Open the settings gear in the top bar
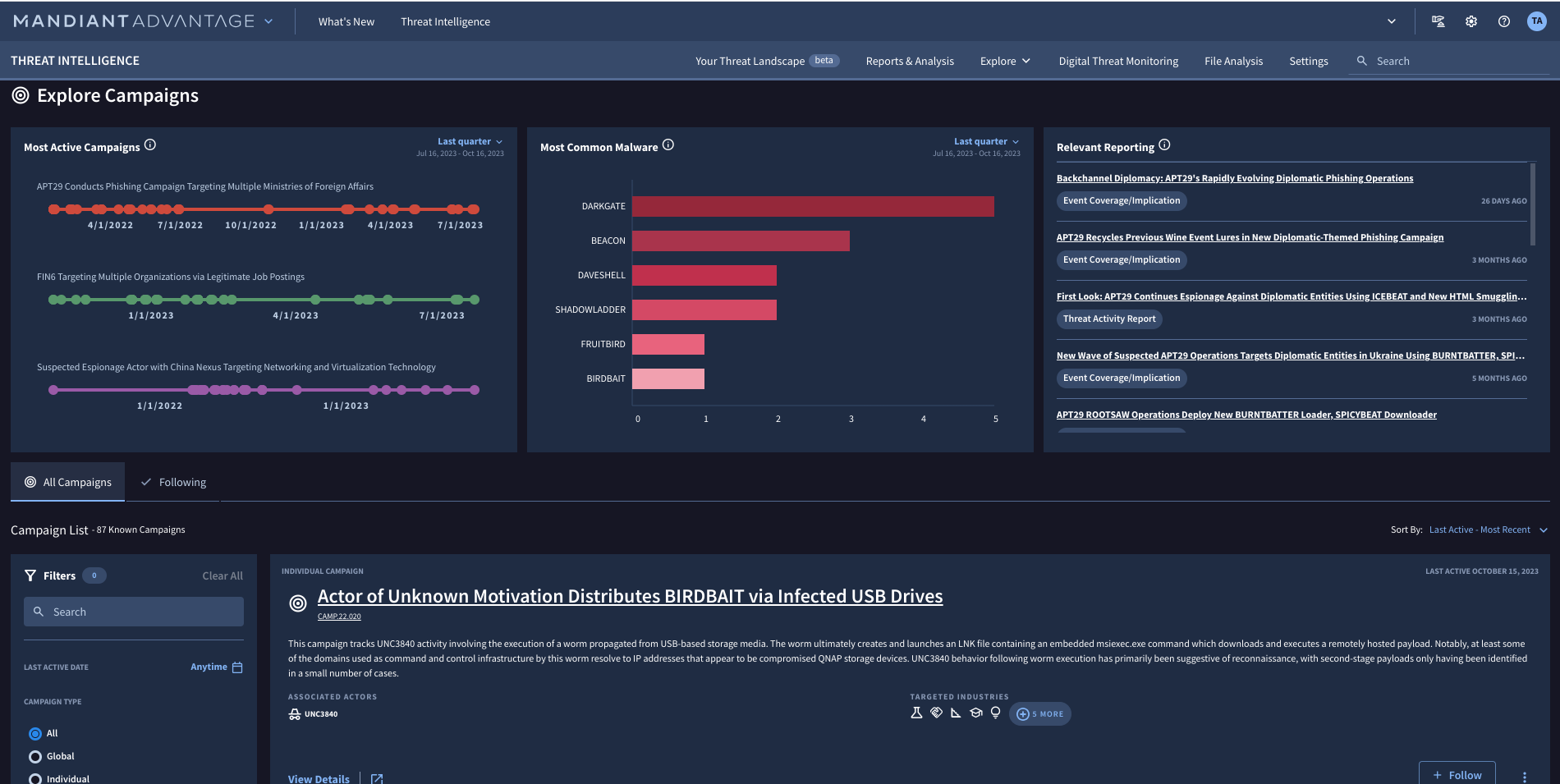The image size is (1560, 784). point(1471,21)
